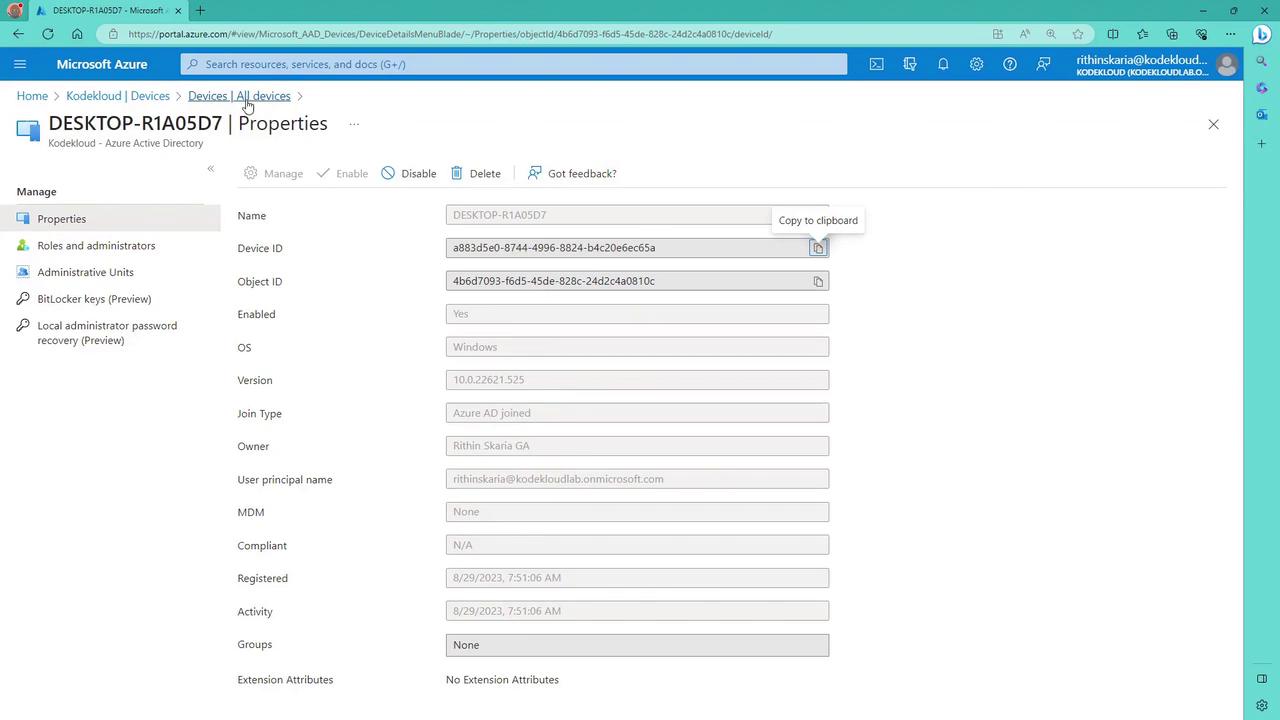Screen dimensions: 1280x720
Task: Open Directories and subscriptions filter icon
Action: pos(910,64)
